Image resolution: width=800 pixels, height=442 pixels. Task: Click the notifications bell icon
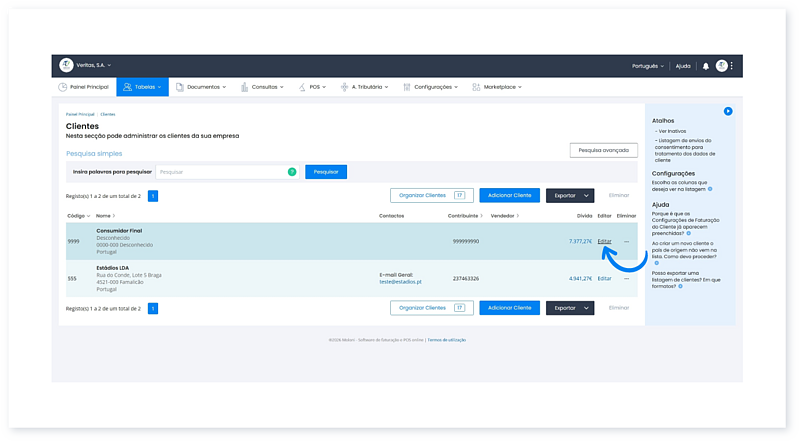coord(705,66)
